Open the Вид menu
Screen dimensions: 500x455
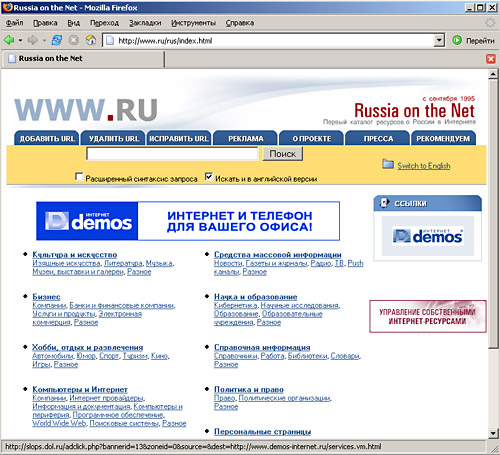[74, 23]
